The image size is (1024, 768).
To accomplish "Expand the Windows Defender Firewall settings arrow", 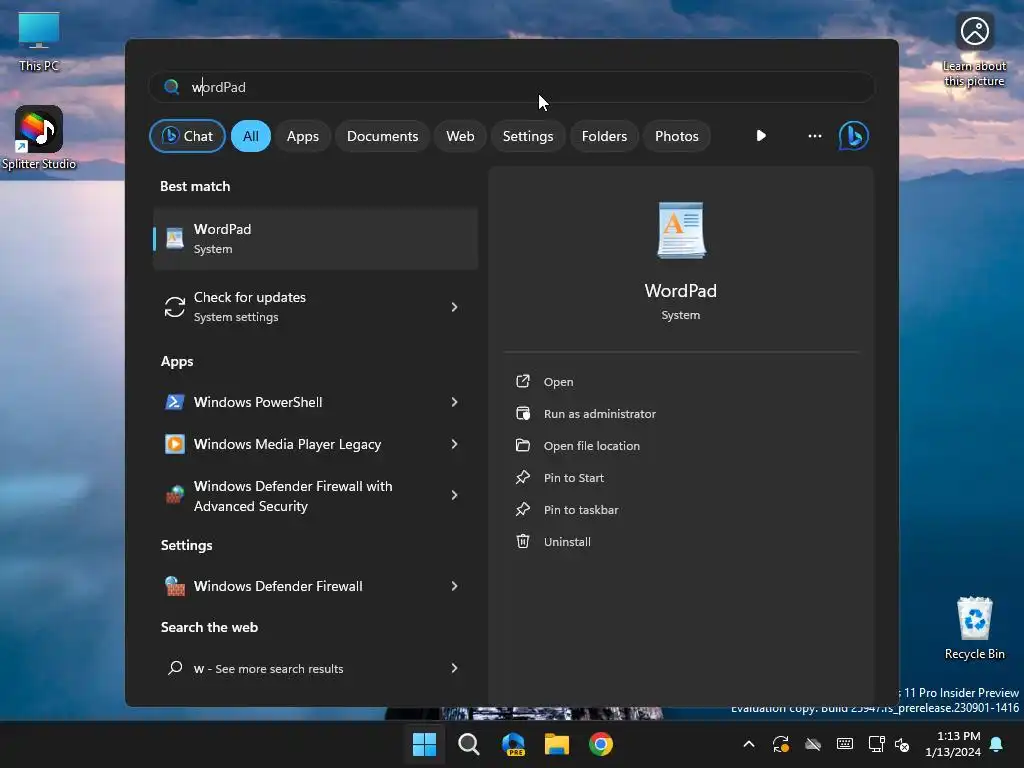I will [x=455, y=586].
